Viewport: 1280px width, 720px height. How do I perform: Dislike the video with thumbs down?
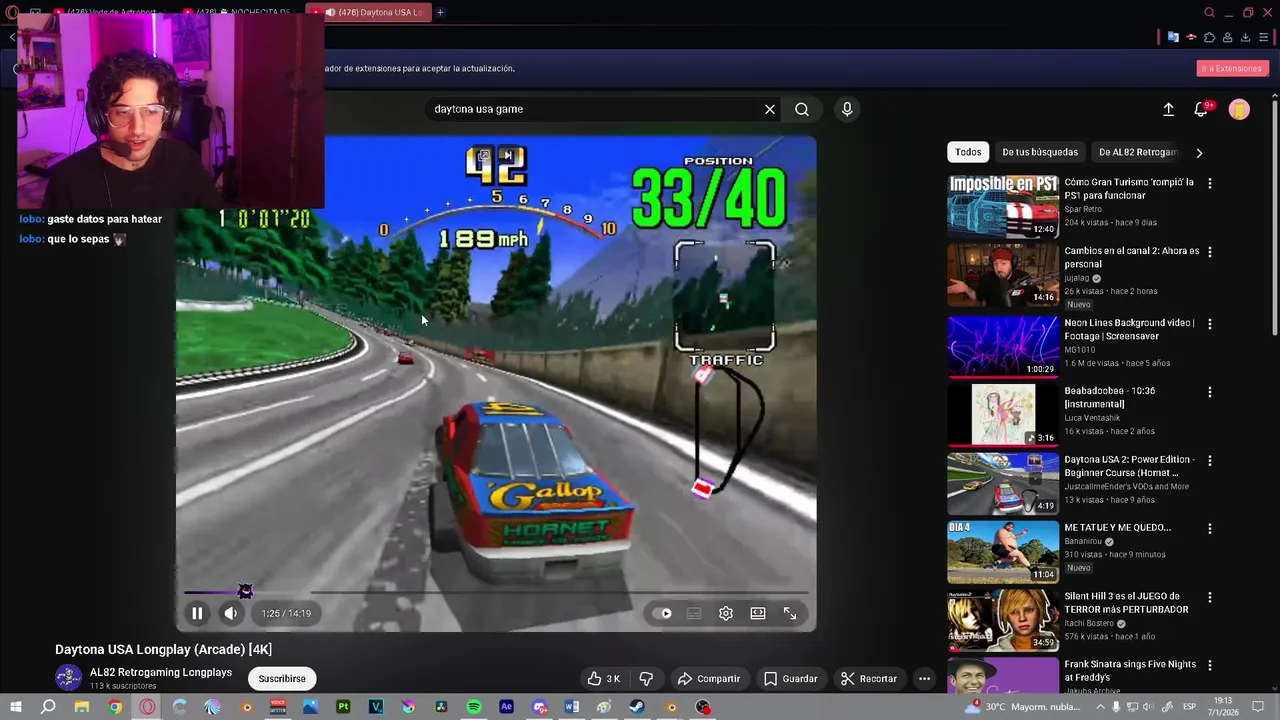point(646,678)
